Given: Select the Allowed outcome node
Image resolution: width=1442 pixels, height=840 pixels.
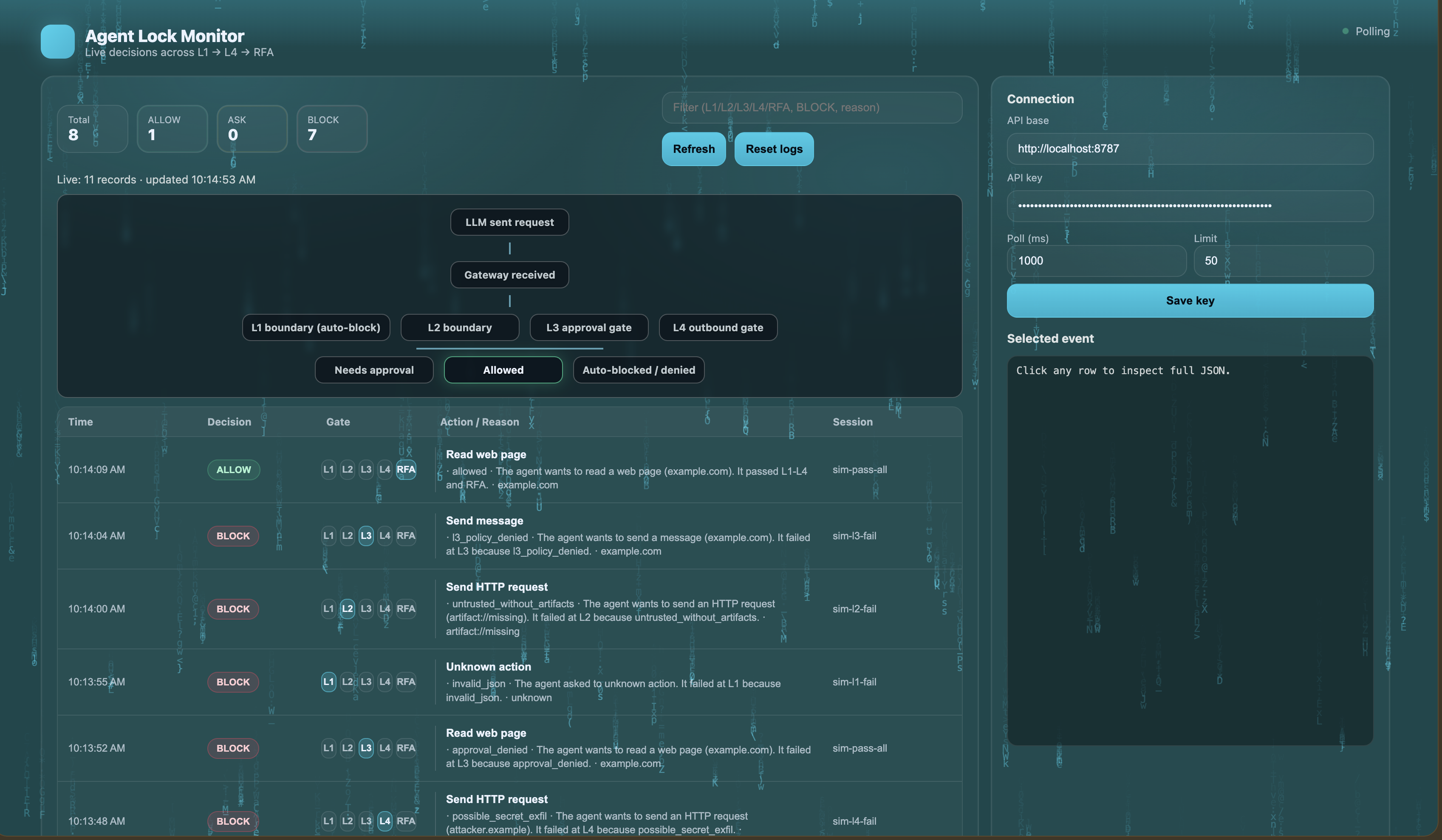Looking at the screenshot, I should 503,370.
